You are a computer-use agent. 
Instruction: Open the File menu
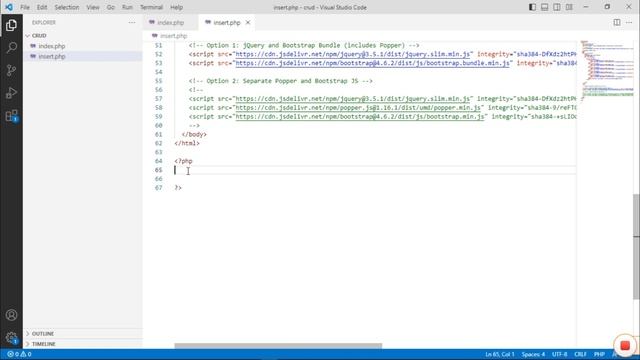click(x=25, y=7)
